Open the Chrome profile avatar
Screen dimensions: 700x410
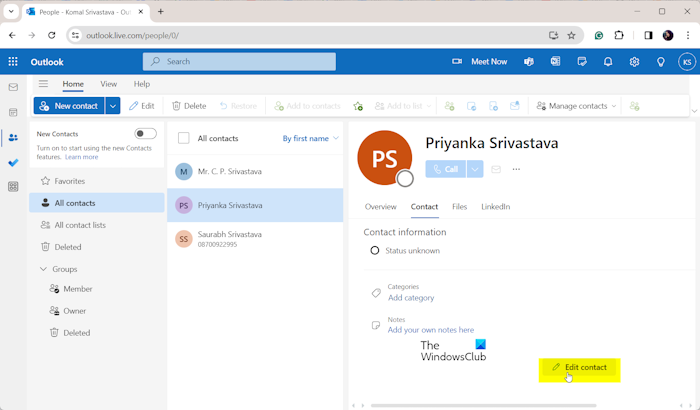tap(668, 35)
